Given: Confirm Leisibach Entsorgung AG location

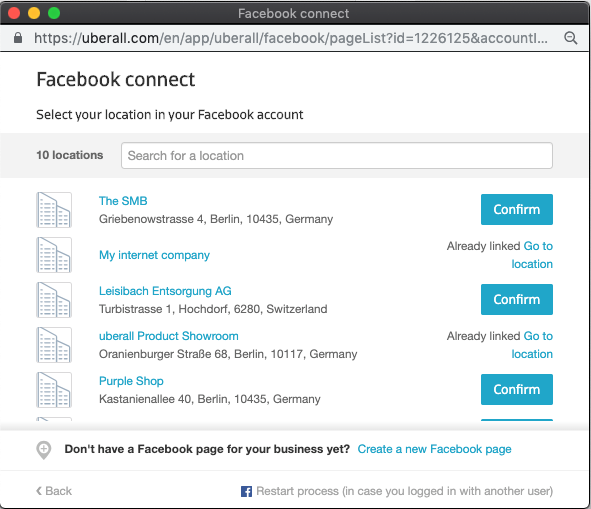Looking at the screenshot, I should [x=517, y=299].
